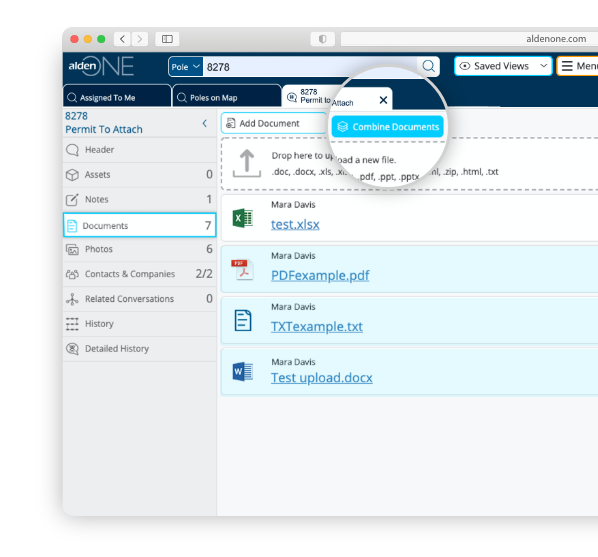Screen dimensions: 598x557
Task: Close the 8278 Permit to Attach tab
Action: (383, 100)
